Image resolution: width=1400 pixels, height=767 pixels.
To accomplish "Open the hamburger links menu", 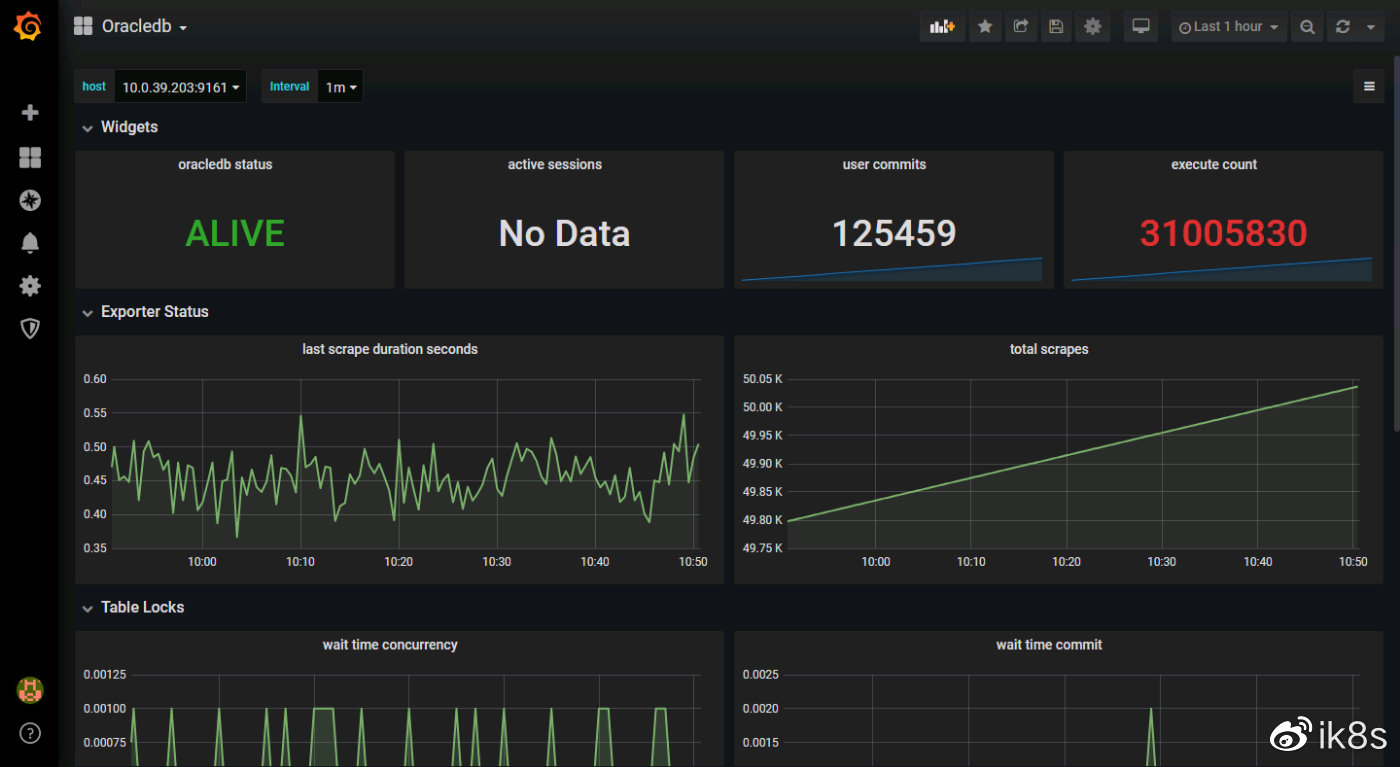I will click(x=1369, y=87).
